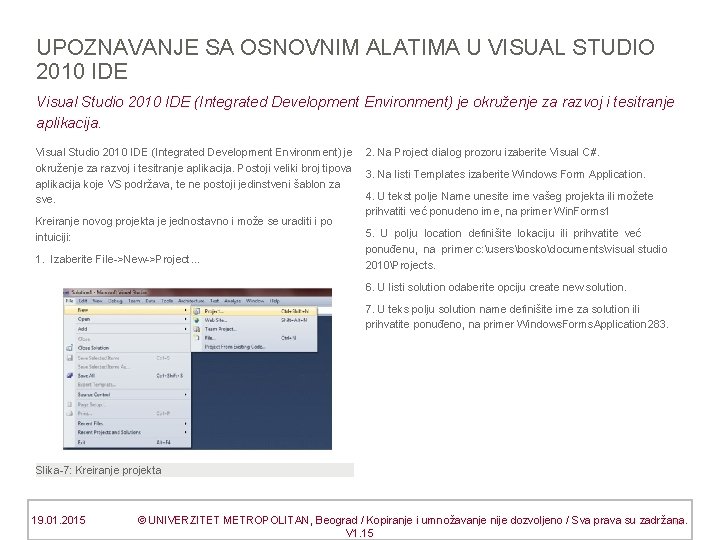This screenshot has width=720, height=540.
Task: Open the File menu in Visual Studio
Action: click(x=69, y=301)
